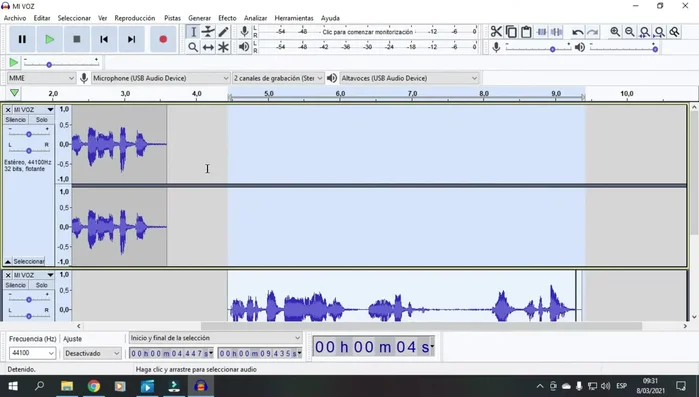
Task: Zoom in on the timeline
Action: (615, 32)
